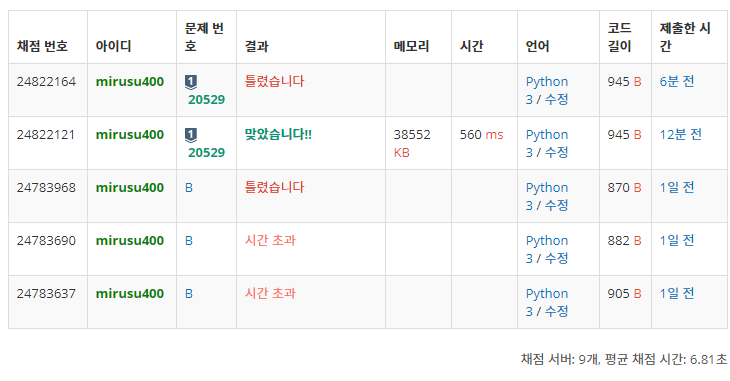Open Python 3 source of submission 24783968
This screenshot has width=730, height=381.
tap(547, 197)
